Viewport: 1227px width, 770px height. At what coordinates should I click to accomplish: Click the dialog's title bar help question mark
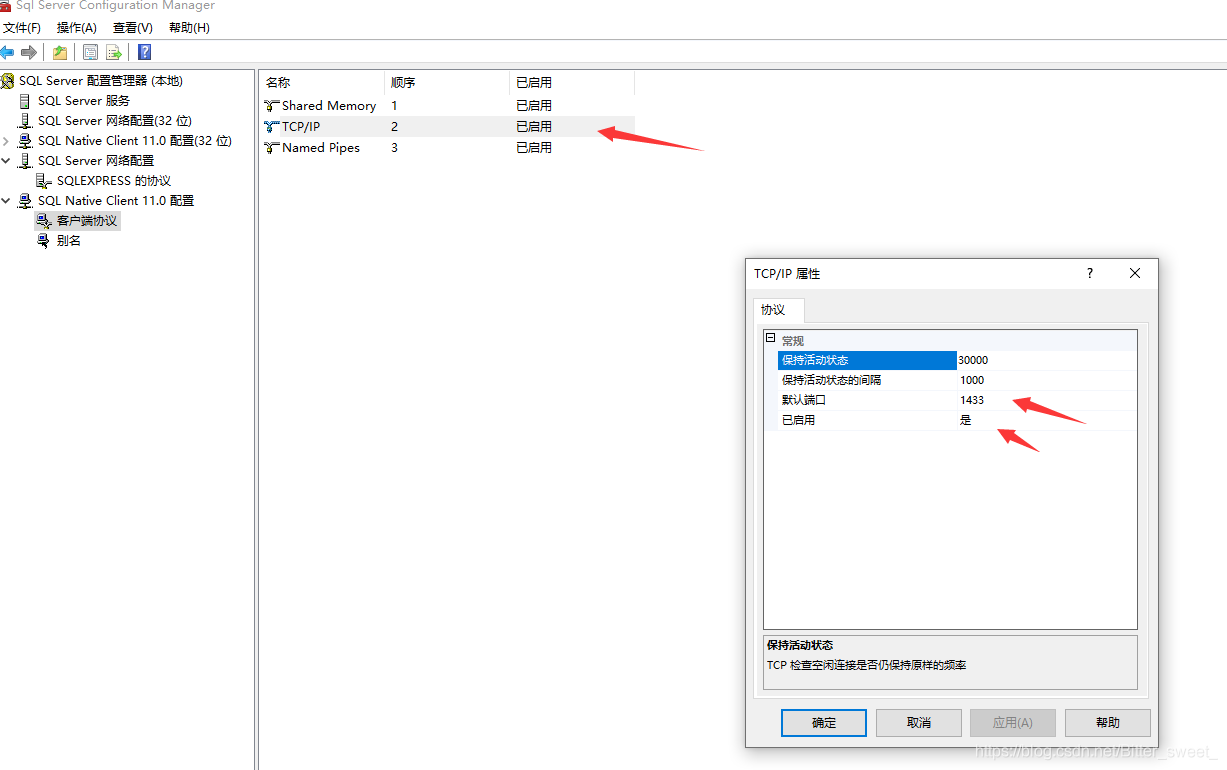pyautogui.click(x=1090, y=273)
